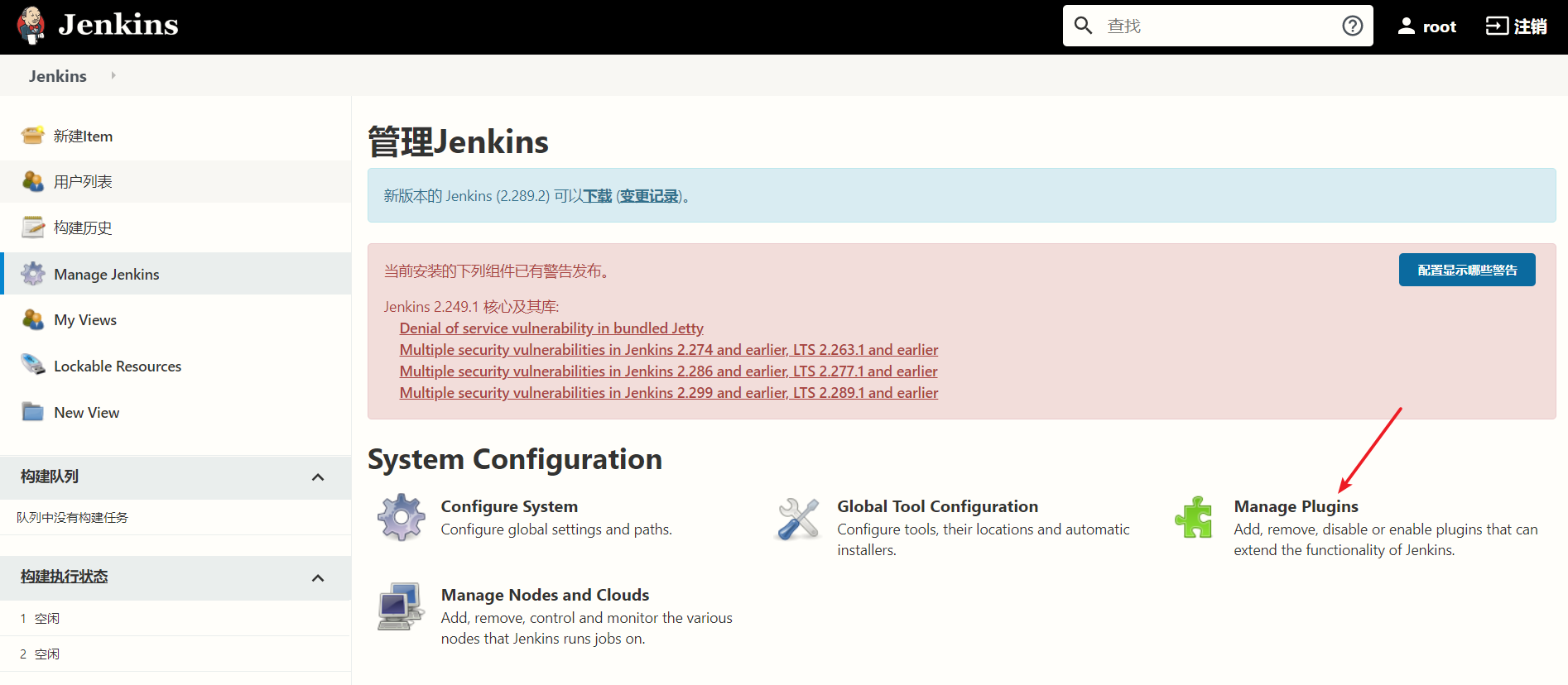Open the Jenkins 2.274 vulnerabilities advisory link

pyautogui.click(x=669, y=350)
